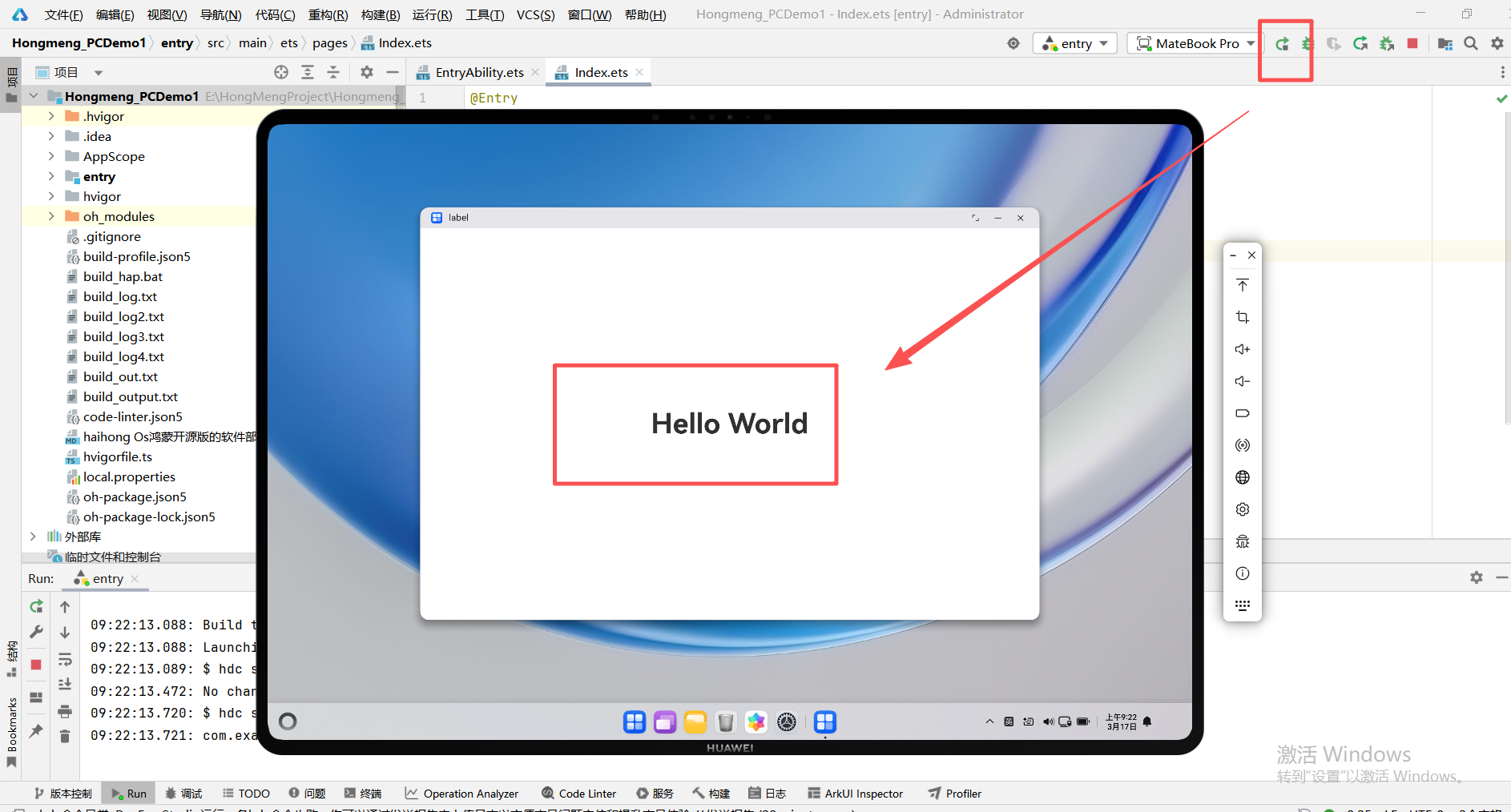Open the Search Everywhere magnifier
This screenshot has width=1511, height=812.
click(x=1471, y=44)
